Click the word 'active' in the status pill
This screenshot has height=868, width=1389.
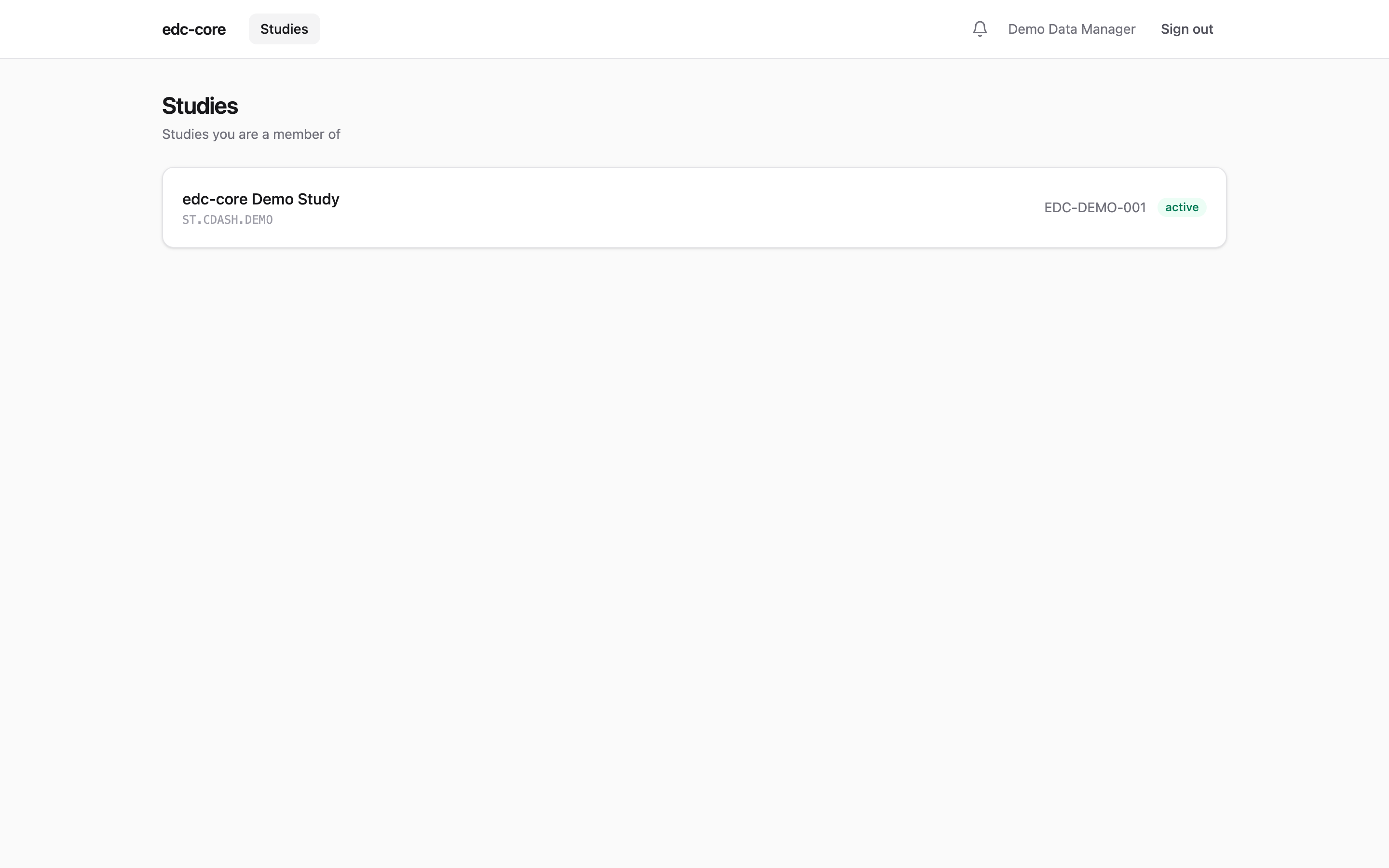click(1182, 207)
